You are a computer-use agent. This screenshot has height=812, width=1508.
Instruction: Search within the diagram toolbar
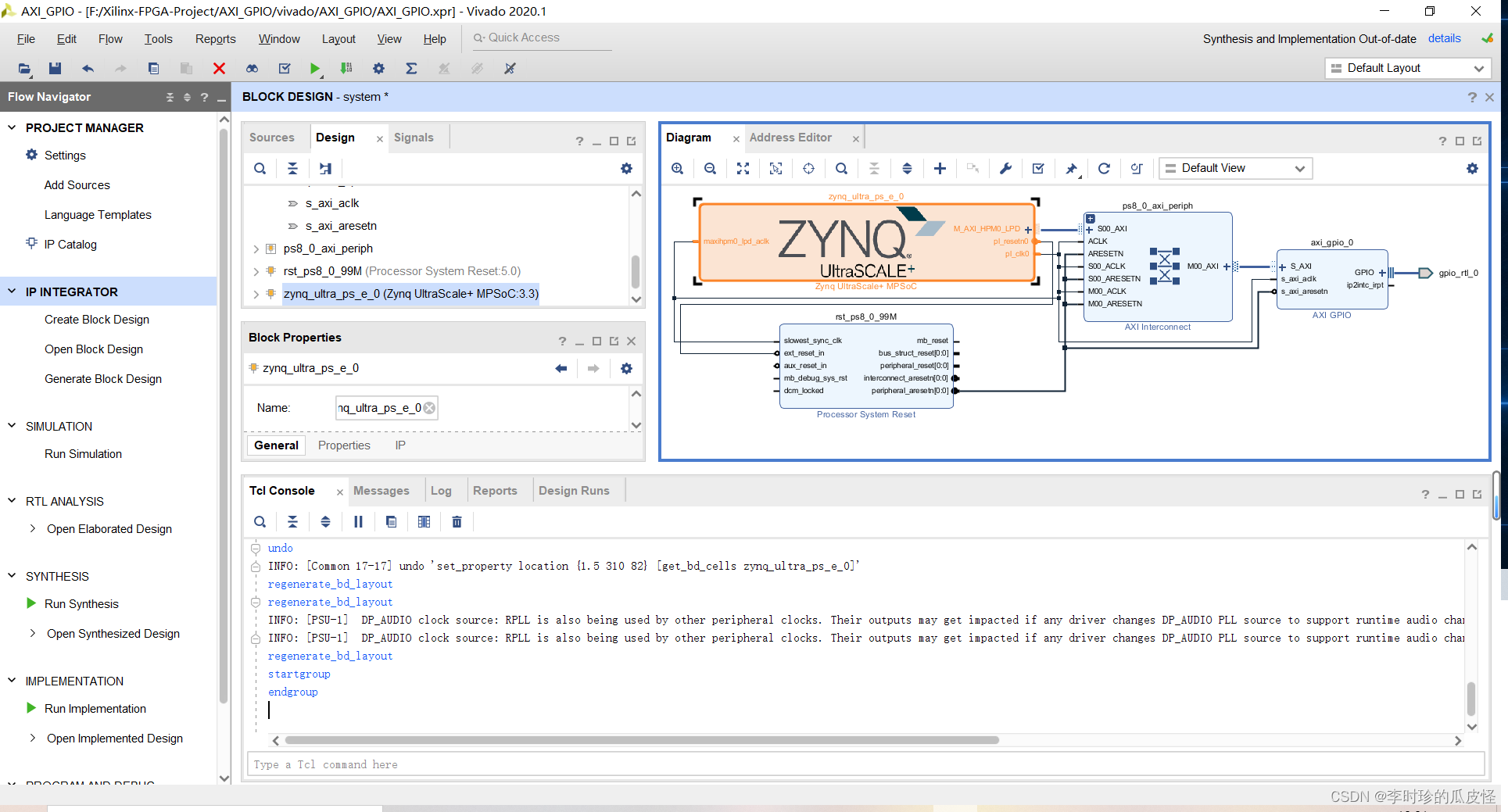click(x=841, y=169)
